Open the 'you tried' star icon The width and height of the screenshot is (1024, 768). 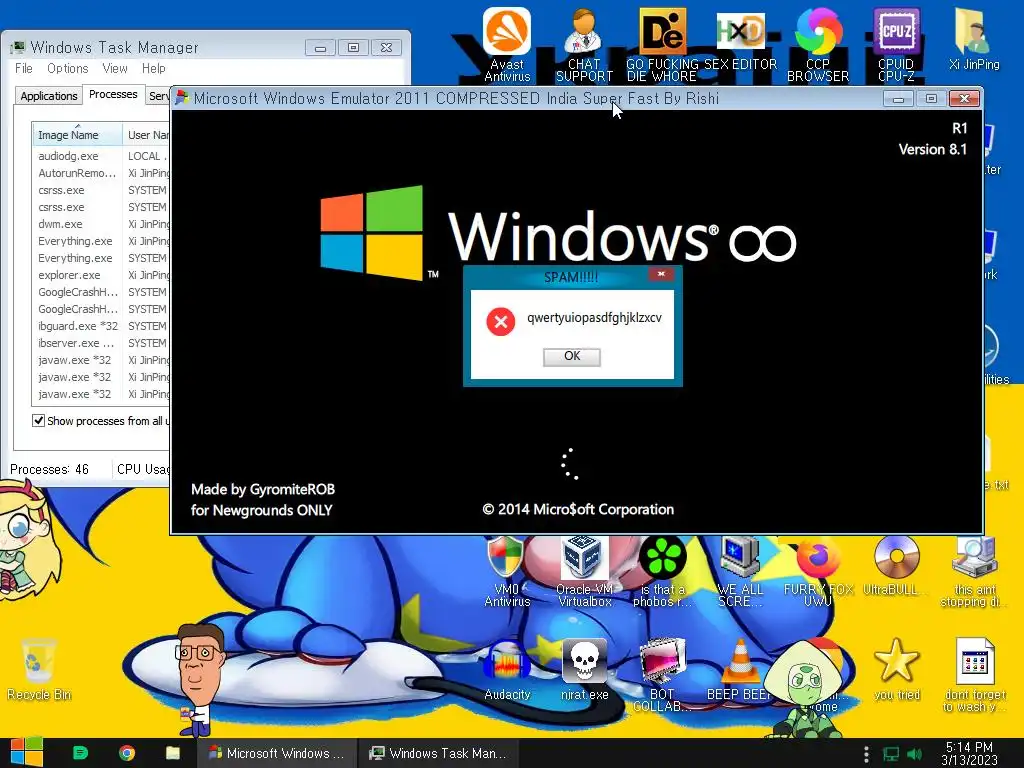(x=896, y=670)
